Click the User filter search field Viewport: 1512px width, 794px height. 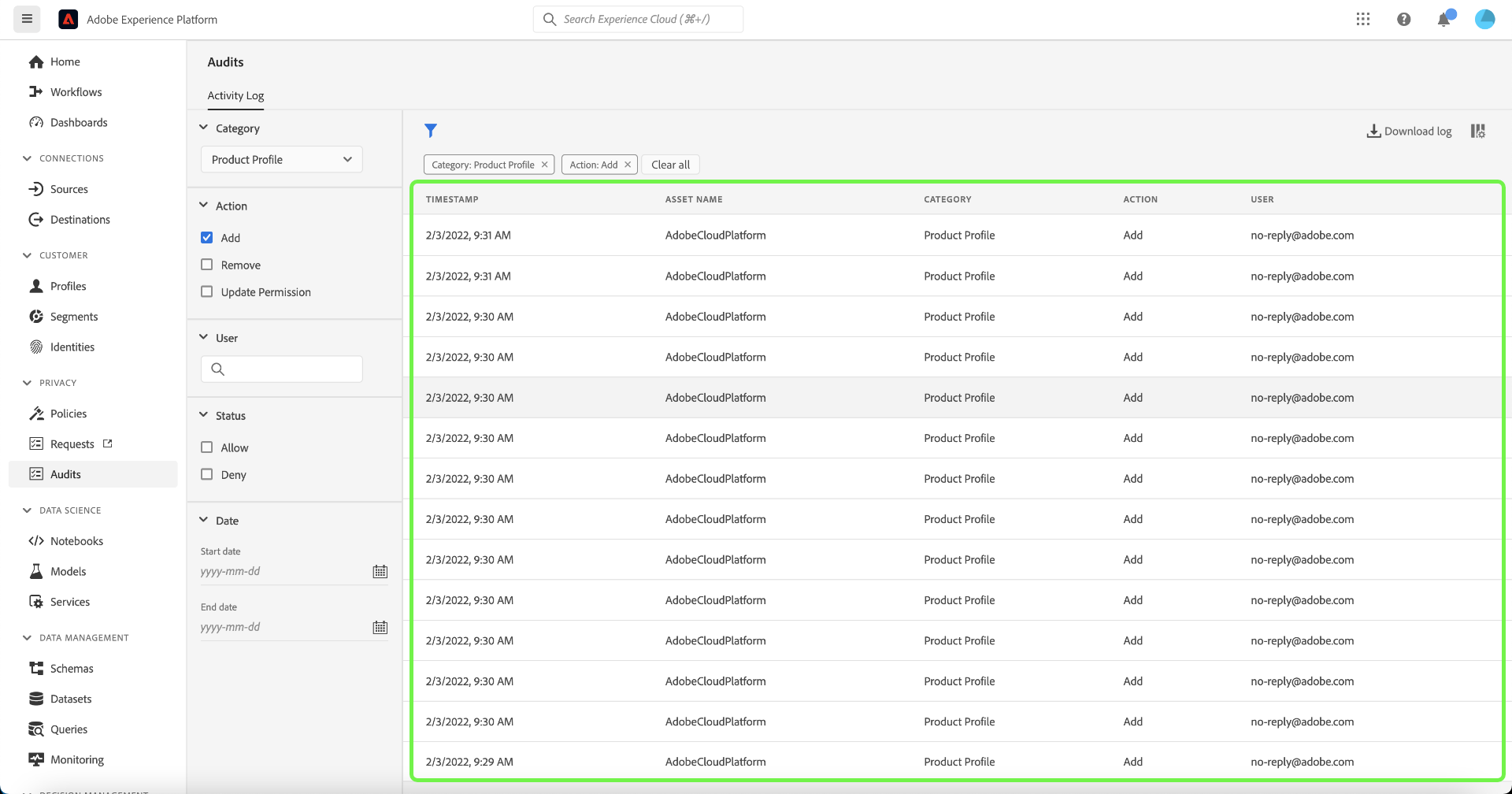[282, 369]
